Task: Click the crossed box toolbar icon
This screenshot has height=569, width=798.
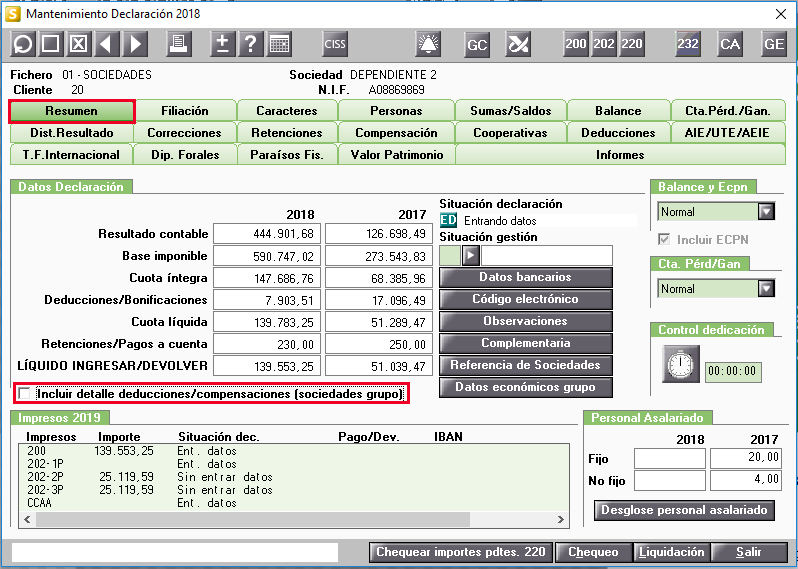Action: (78, 44)
